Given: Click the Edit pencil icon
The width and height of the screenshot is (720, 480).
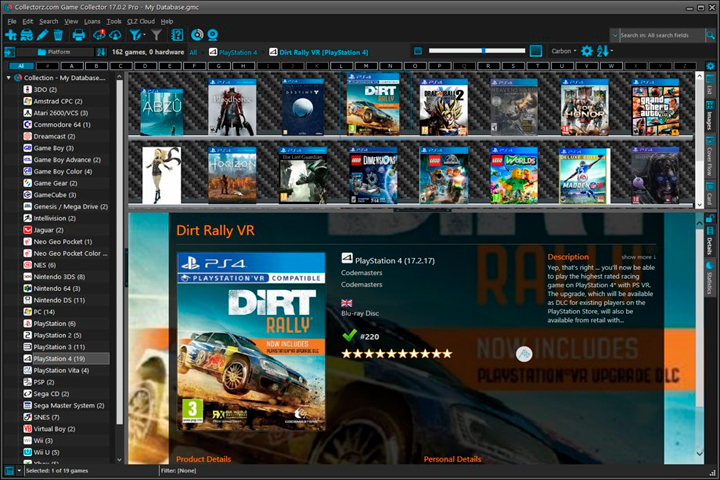Looking at the screenshot, I should [42, 35].
